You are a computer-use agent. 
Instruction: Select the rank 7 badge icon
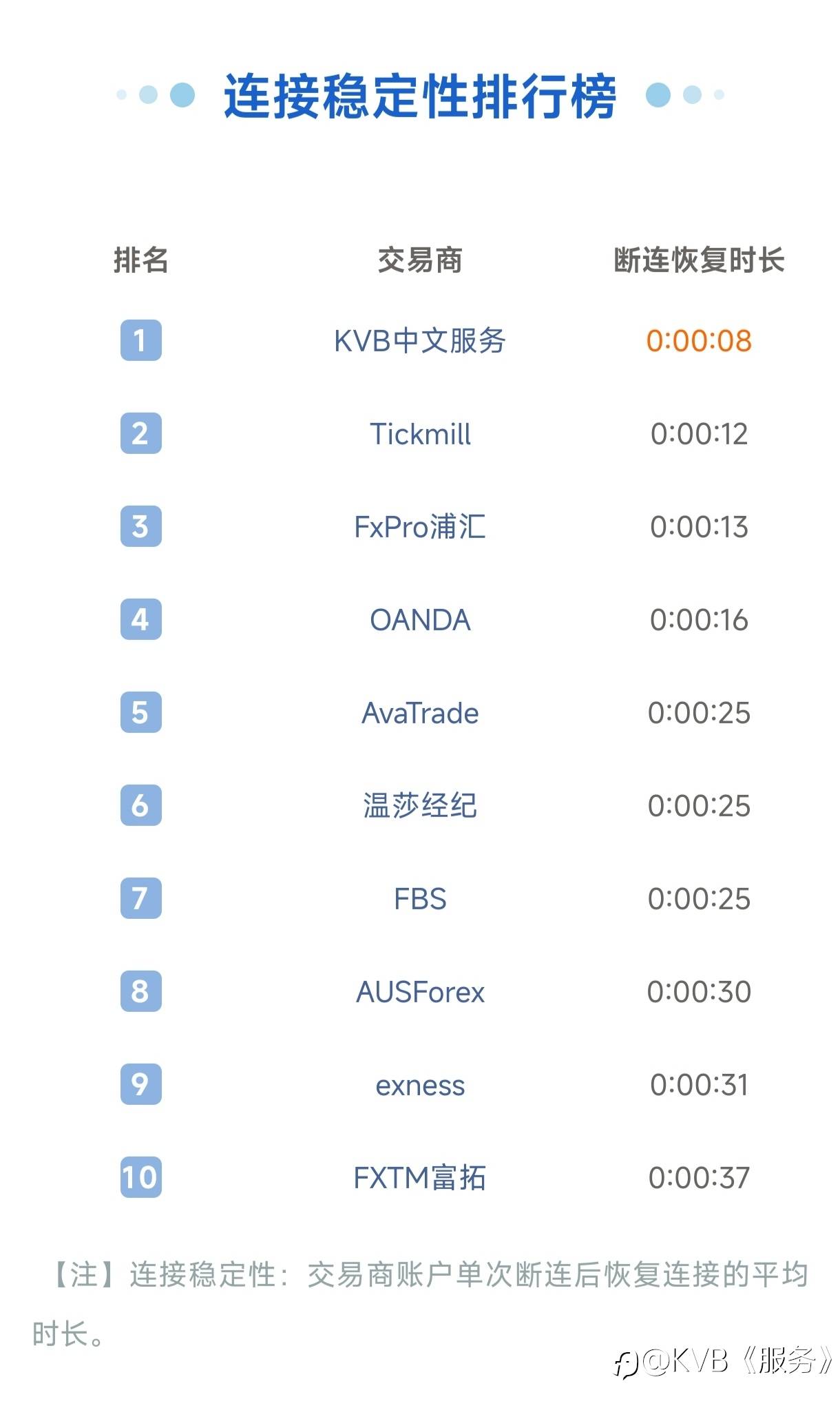[140, 898]
